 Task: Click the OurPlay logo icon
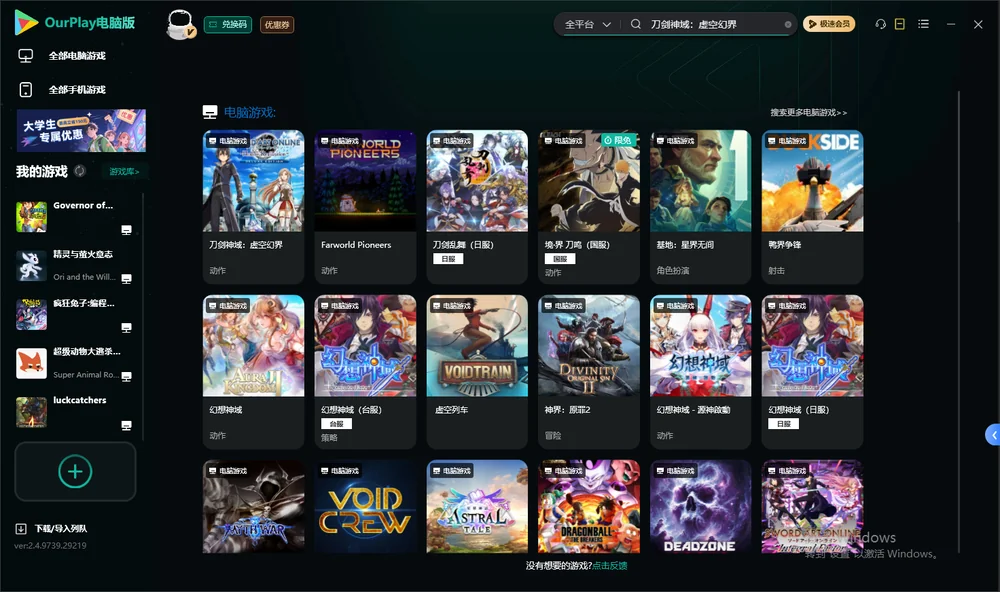(x=26, y=23)
